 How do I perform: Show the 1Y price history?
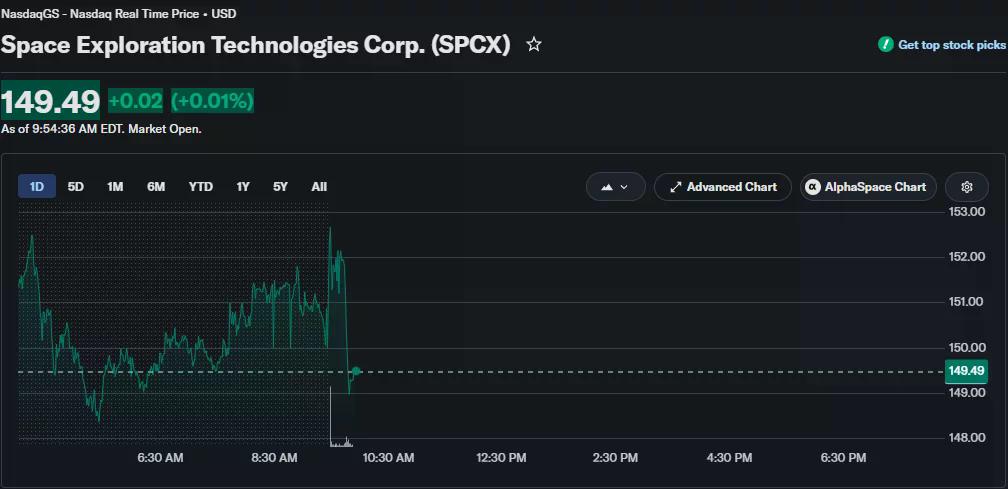click(x=242, y=186)
